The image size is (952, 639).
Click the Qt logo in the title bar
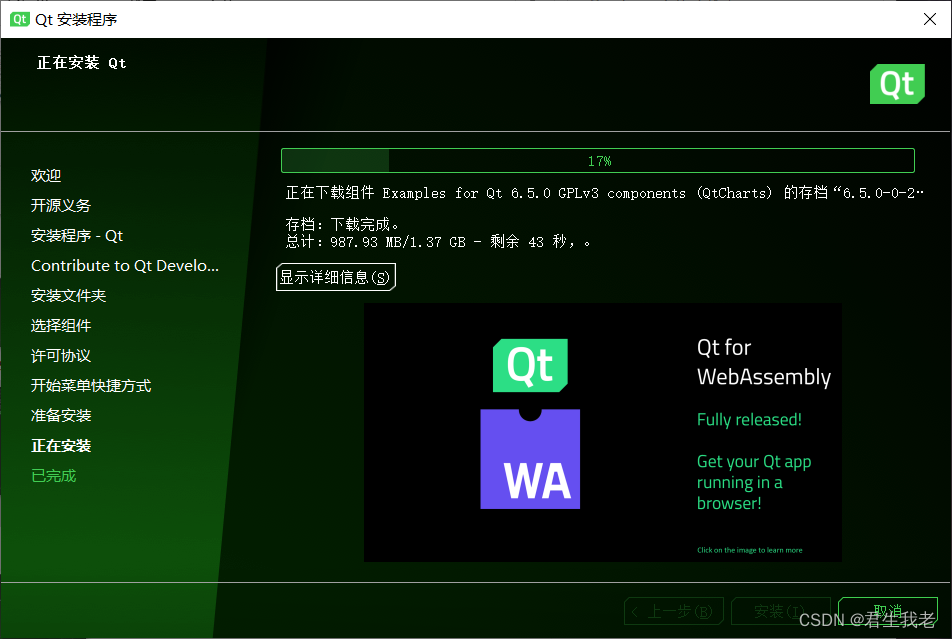click(19, 19)
